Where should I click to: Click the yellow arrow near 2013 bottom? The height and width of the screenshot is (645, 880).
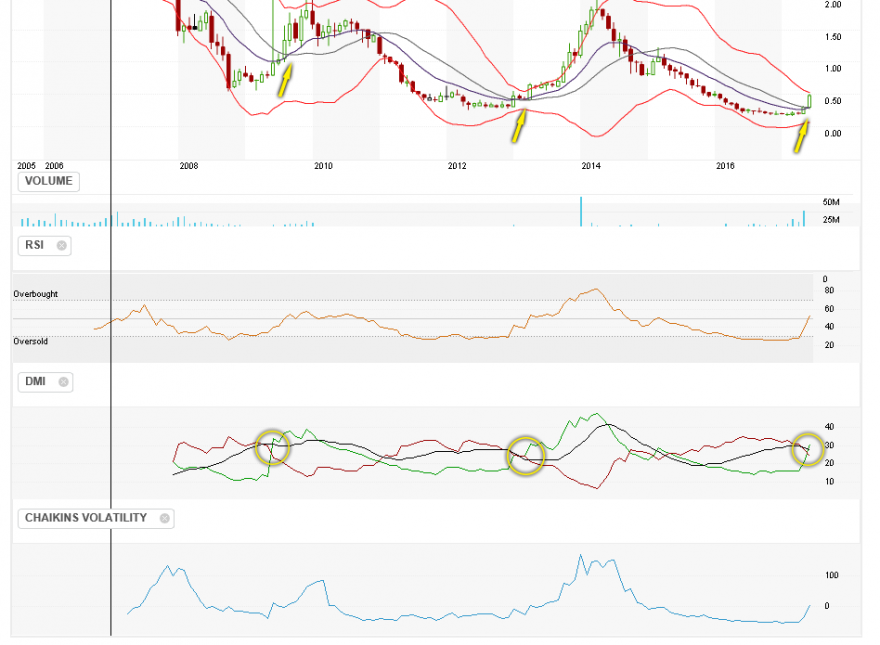(x=519, y=125)
